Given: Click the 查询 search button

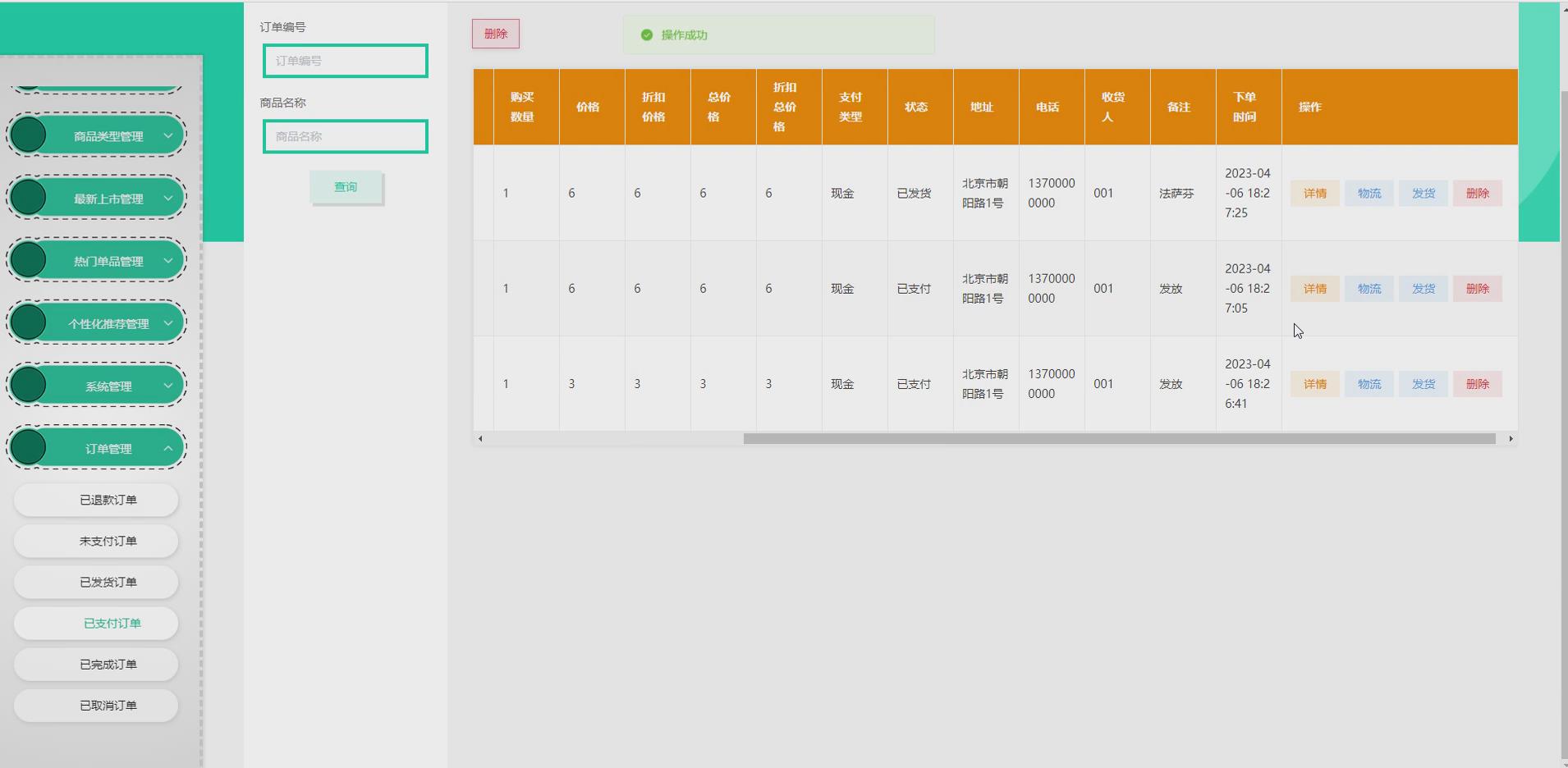Looking at the screenshot, I should pyautogui.click(x=346, y=187).
